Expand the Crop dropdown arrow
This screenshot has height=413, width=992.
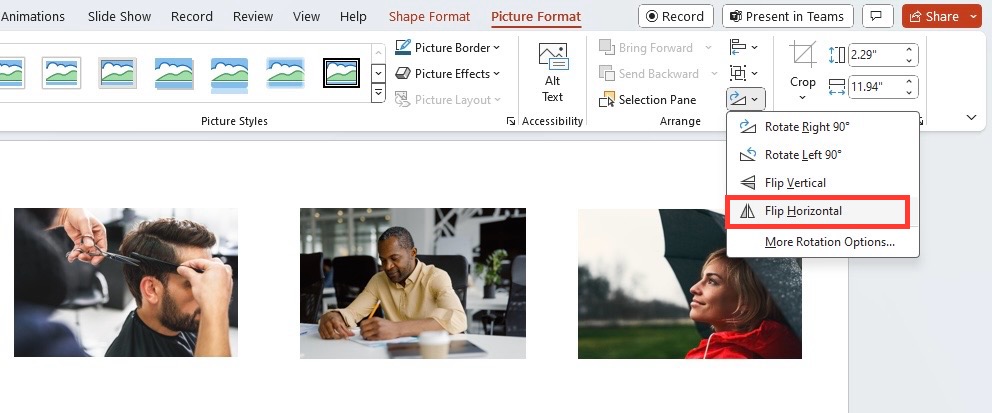tap(802, 97)
